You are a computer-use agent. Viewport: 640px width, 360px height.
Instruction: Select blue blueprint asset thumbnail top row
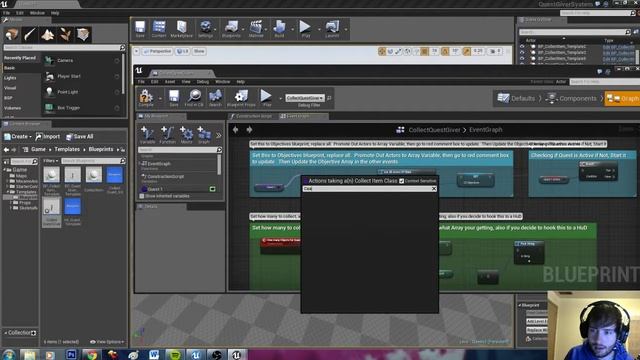click(x=115, y=175)
